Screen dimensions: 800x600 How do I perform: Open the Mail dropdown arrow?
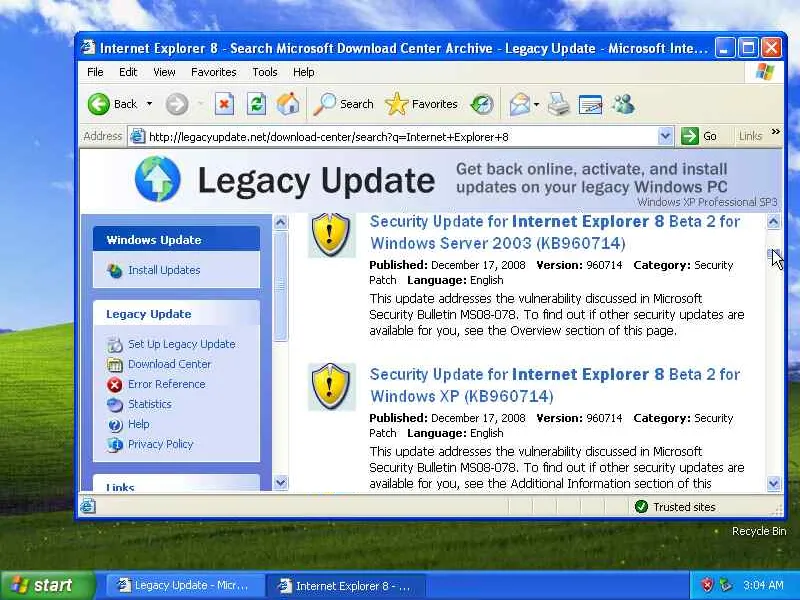536,105
